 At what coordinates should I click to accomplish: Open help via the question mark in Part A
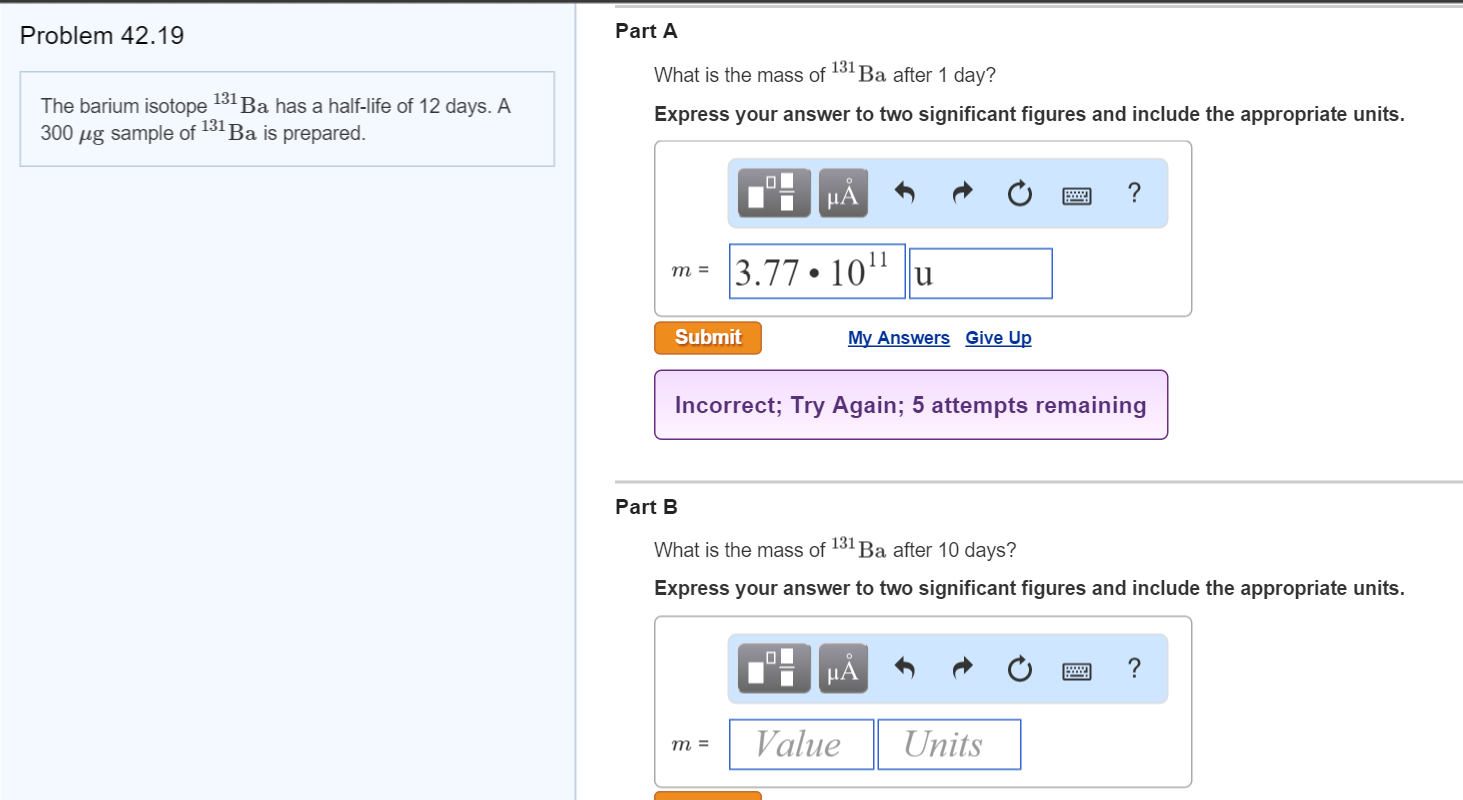point(1133,193)
